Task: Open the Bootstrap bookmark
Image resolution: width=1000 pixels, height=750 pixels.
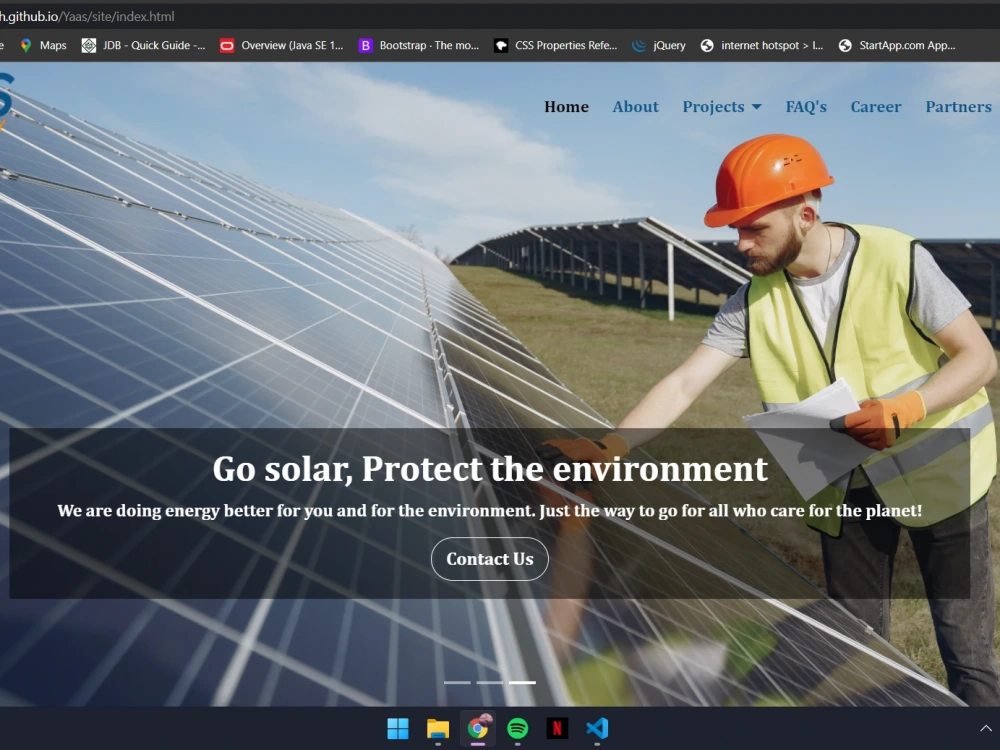Action: pos(418,45)
